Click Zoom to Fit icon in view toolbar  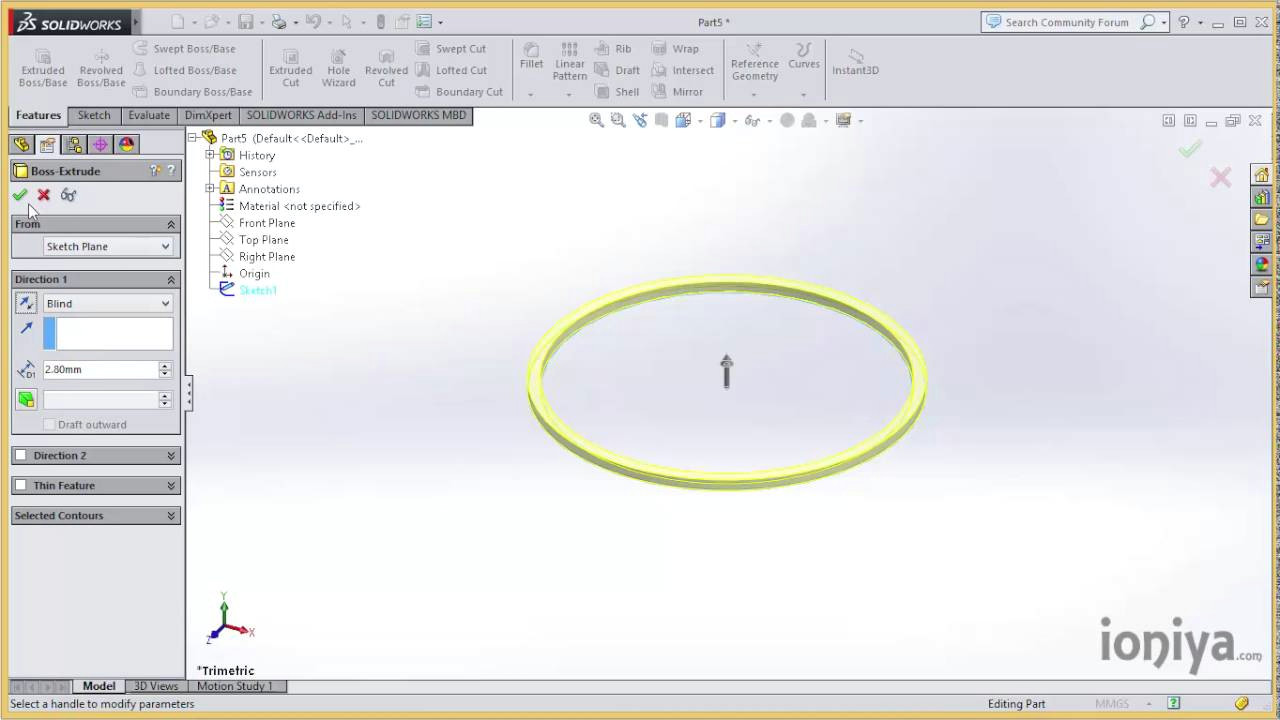tap(596, 120)
